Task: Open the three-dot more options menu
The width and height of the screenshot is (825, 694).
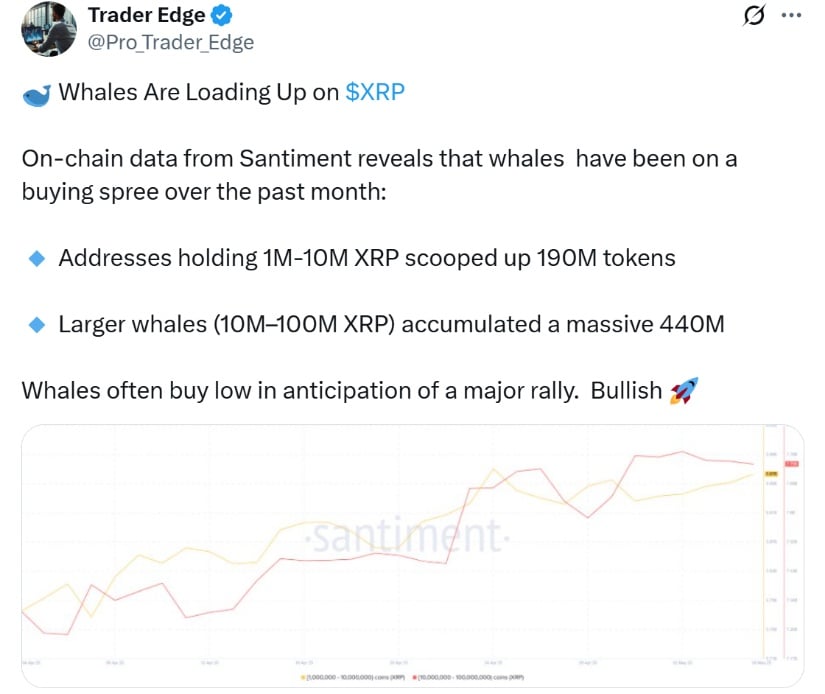Action: click(791, 15)
